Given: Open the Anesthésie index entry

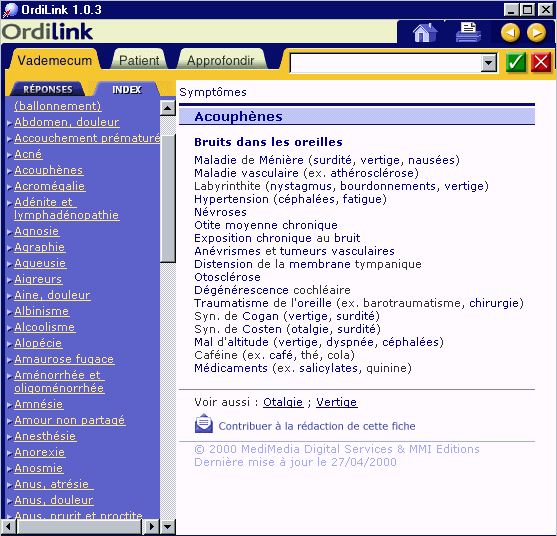Looking at the screenshot, I should click(45, 436).
